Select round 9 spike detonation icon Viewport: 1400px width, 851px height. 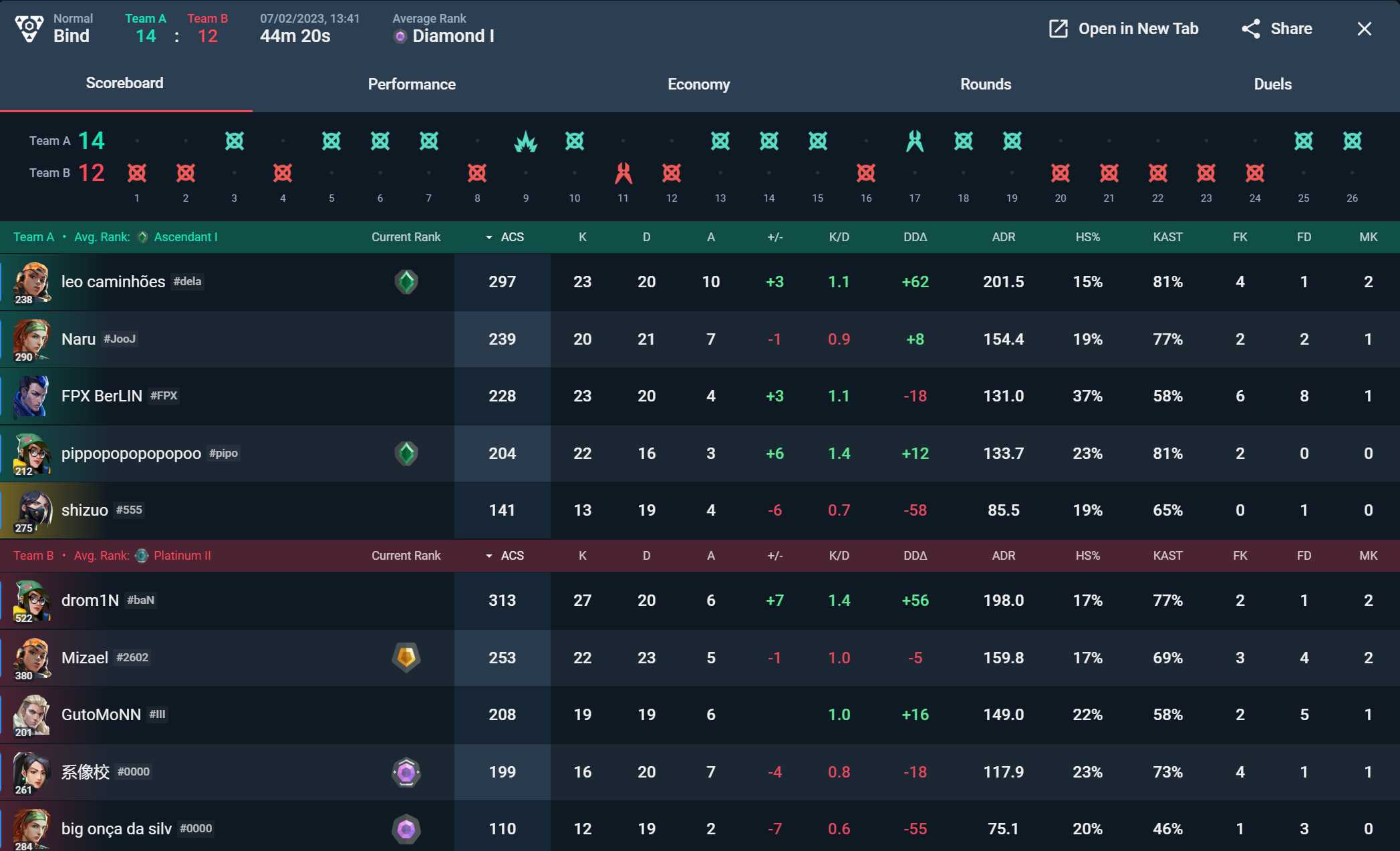pyautogui.click(x=526, y=141)
